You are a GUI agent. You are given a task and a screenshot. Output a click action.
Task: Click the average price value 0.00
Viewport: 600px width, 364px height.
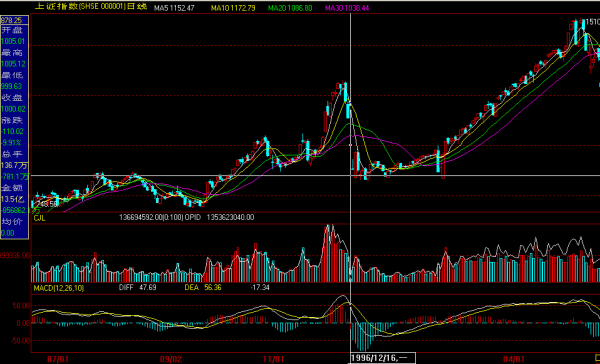(x=8, y=233)
